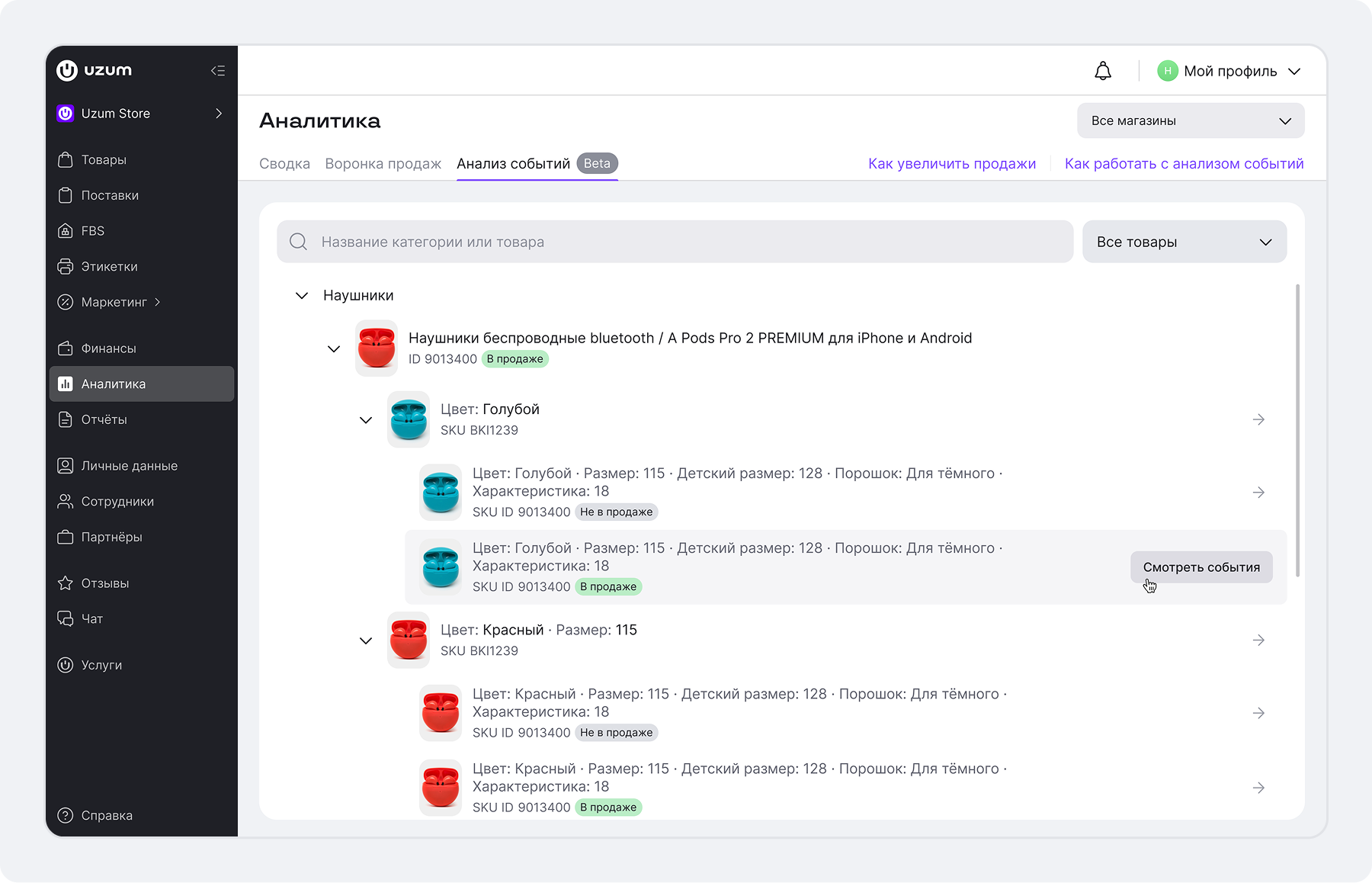The image size is (1372, 883).
Task: Click arrow on Цвет: Красный SKU BKI1239 row
Action: pos(1258,641)
